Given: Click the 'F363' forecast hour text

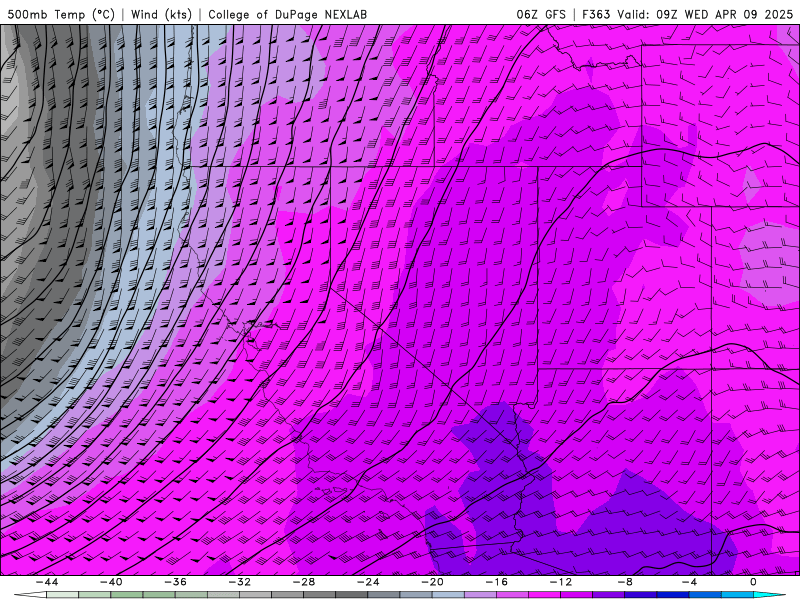Looking at the screenshot, I should (x=596, y=14).
